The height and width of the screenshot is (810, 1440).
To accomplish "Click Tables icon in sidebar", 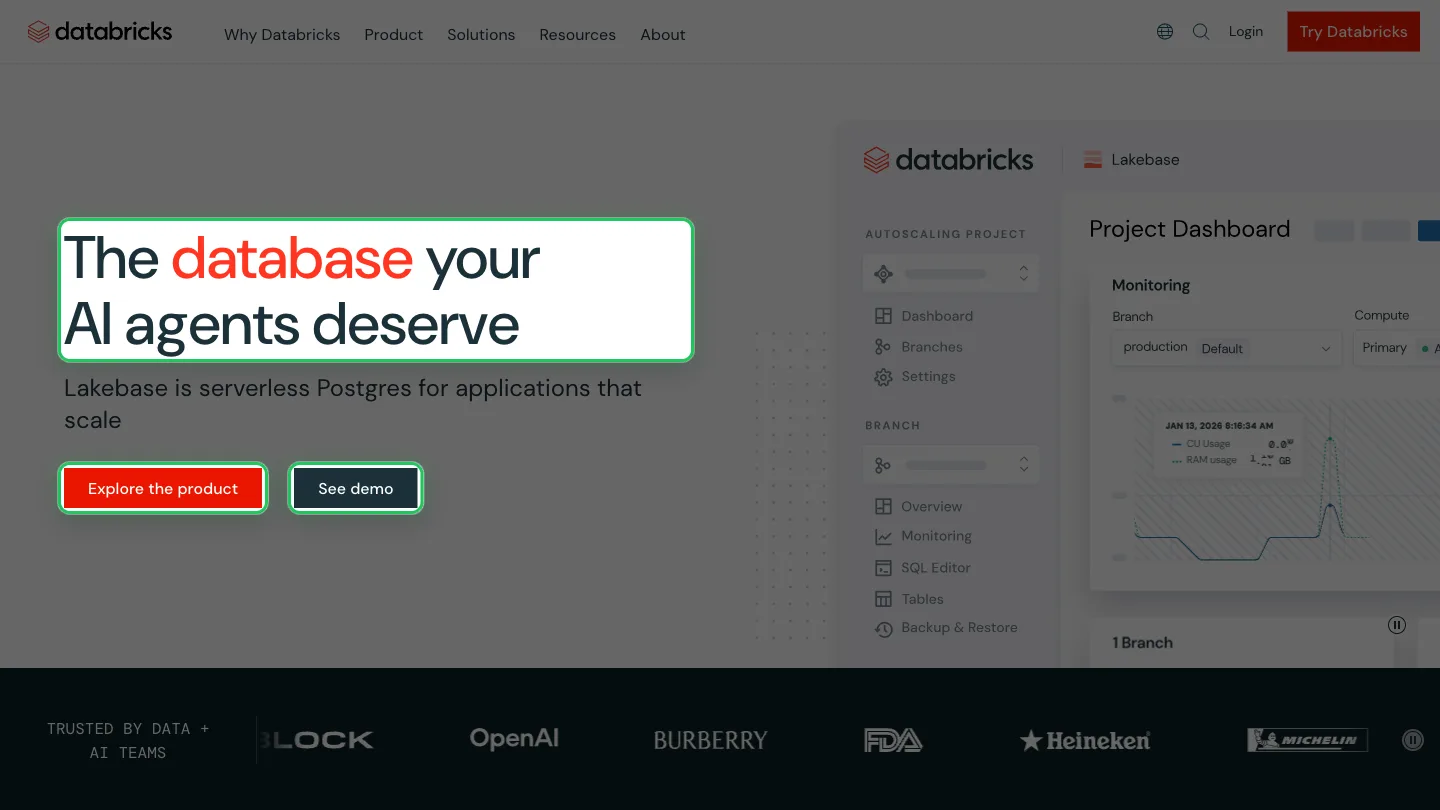I will (883, 599).
